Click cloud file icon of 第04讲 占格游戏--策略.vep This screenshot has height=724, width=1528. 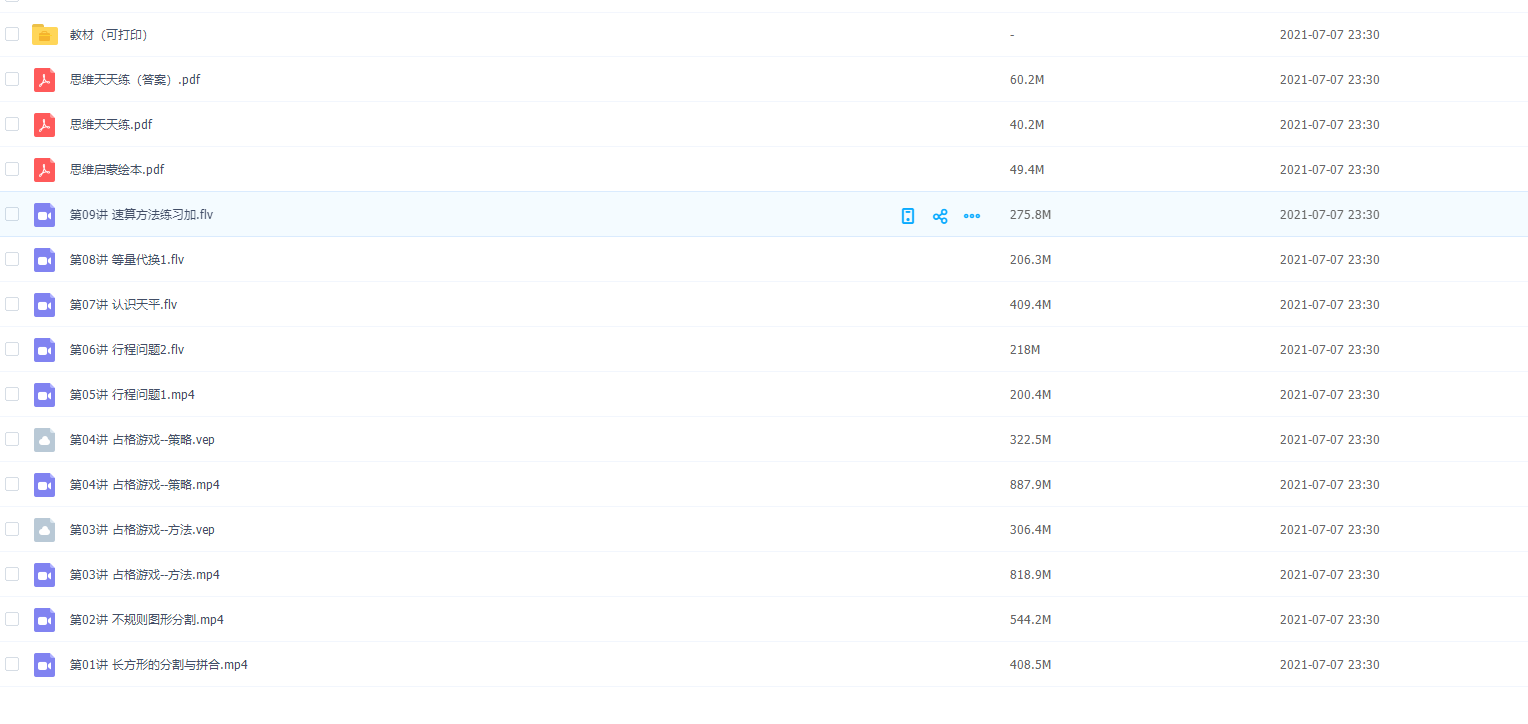coord(44,440)
